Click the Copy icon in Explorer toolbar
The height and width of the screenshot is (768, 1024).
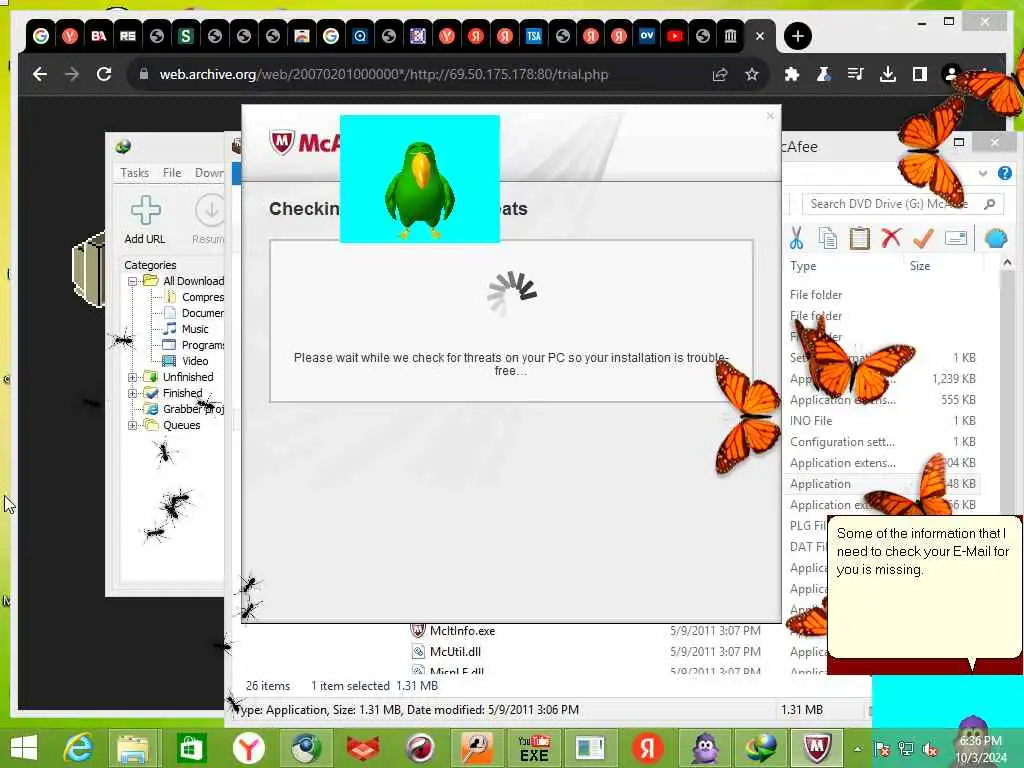coord(827,238)
